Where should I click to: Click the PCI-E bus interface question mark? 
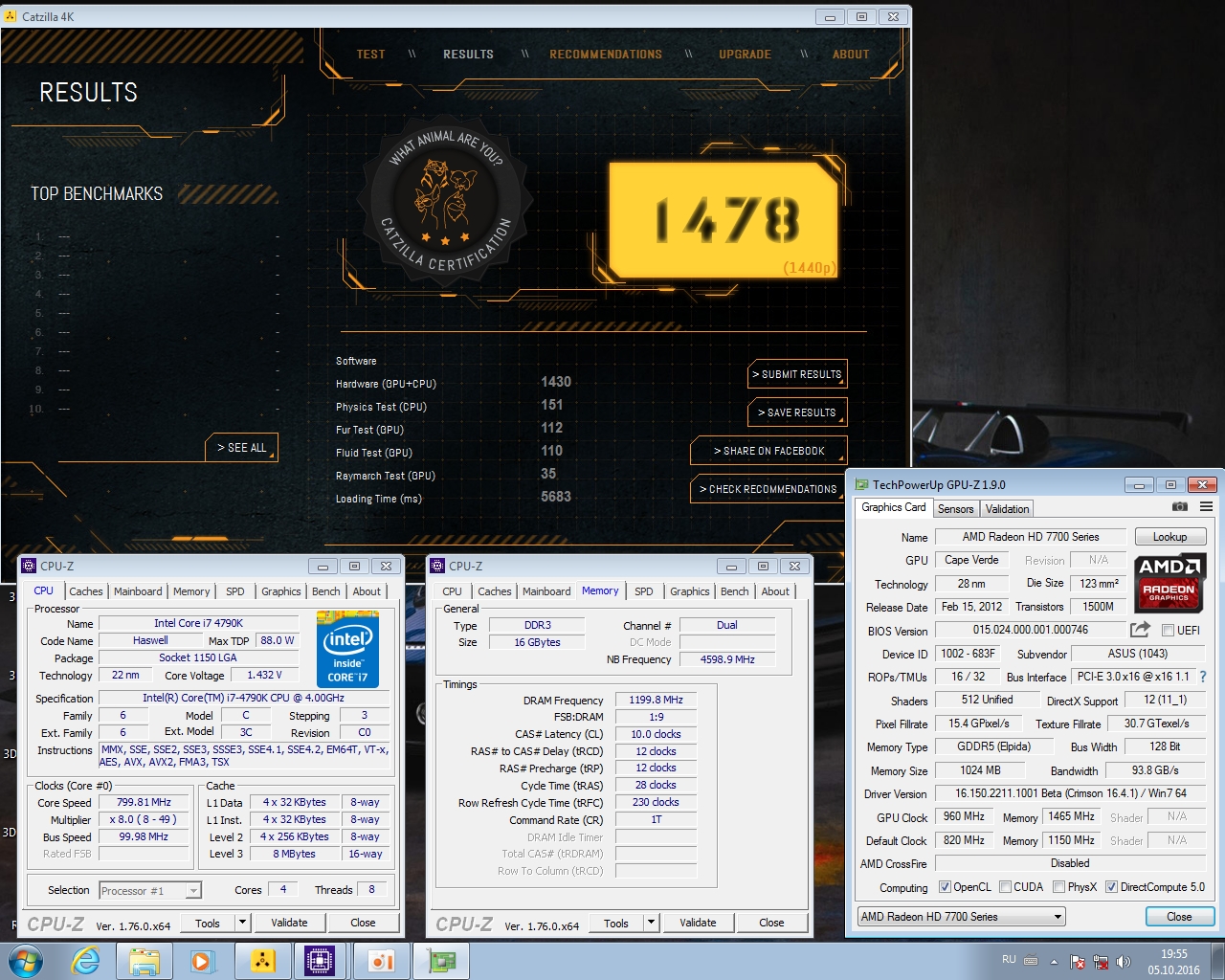coord(1203,677)
